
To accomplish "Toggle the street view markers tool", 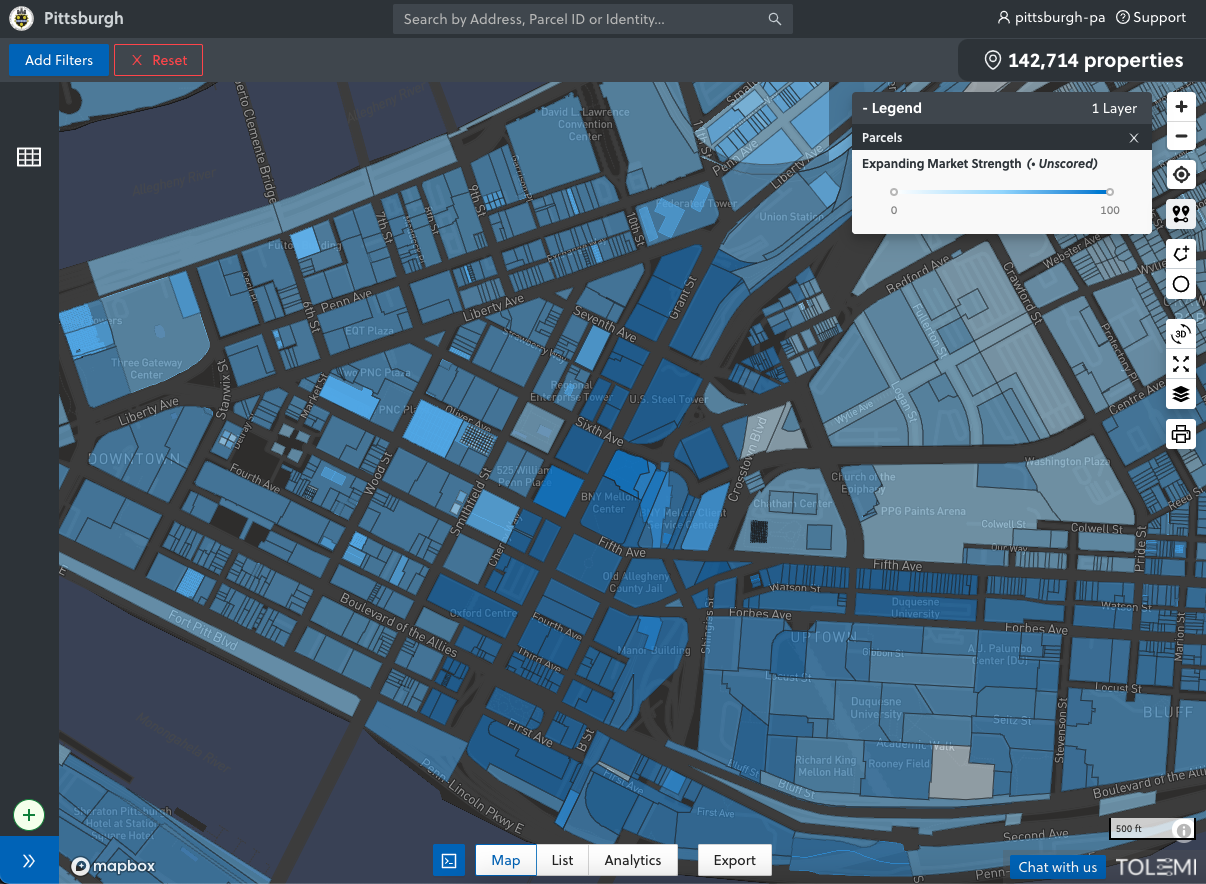I will pyautogui.click(x=1181, y=214).
